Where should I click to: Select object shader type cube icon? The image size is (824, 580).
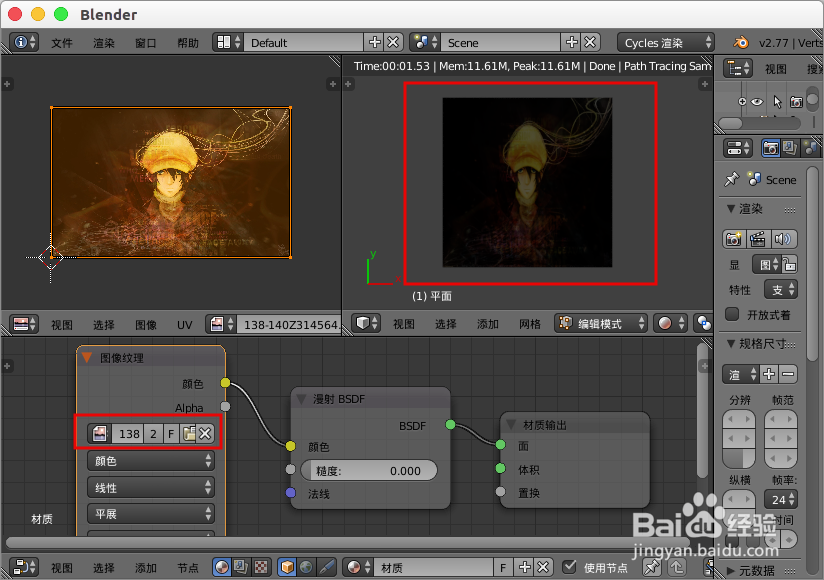[287, 567]
